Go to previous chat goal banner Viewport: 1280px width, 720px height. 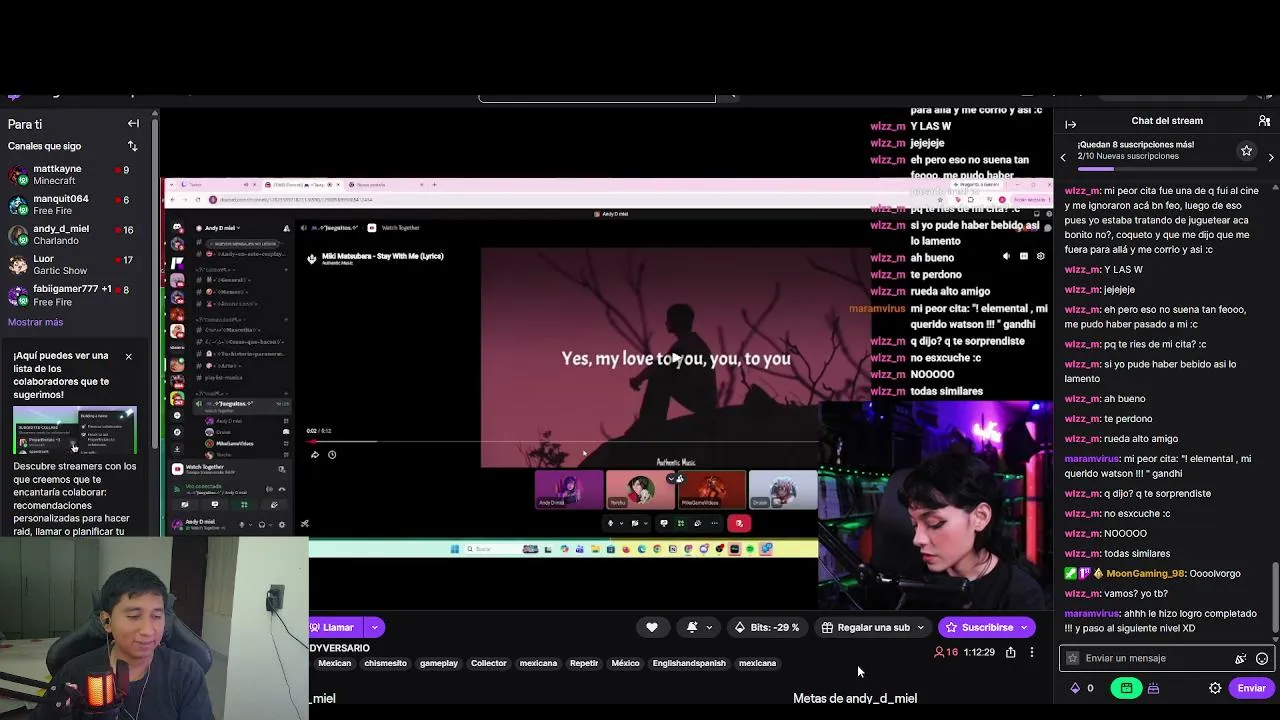point(1063,157)
